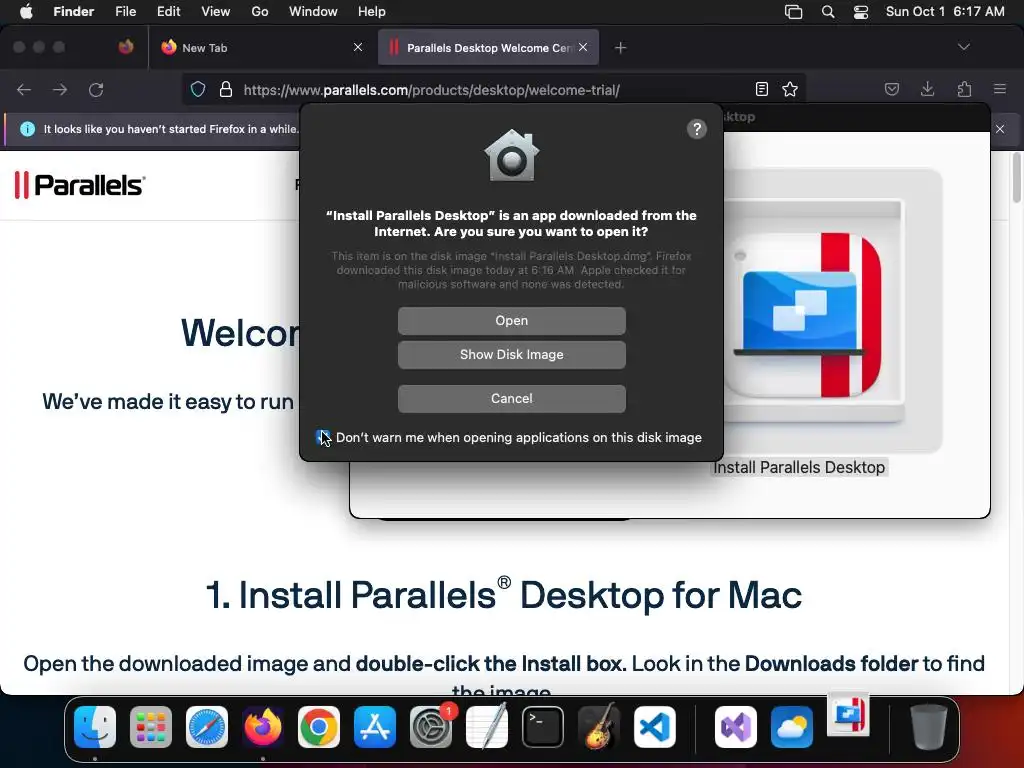This screenshot has height=768, width=1024.
Task: Switch to Parallels Desktop Welcome Center tab
Action: coord(488,48)
